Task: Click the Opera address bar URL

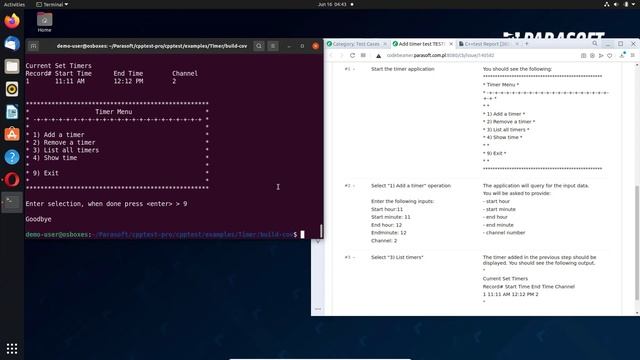Action: click(440, 56)
